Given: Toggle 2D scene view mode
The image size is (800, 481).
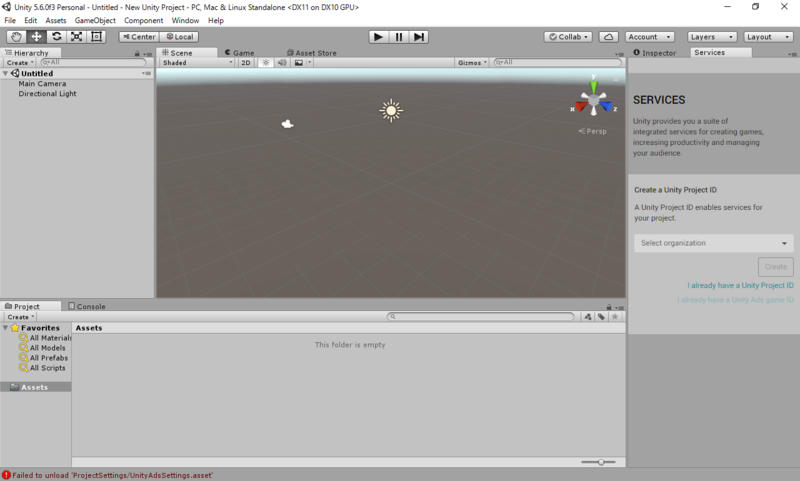Looking at the screenshot, I should coord(246,63).
